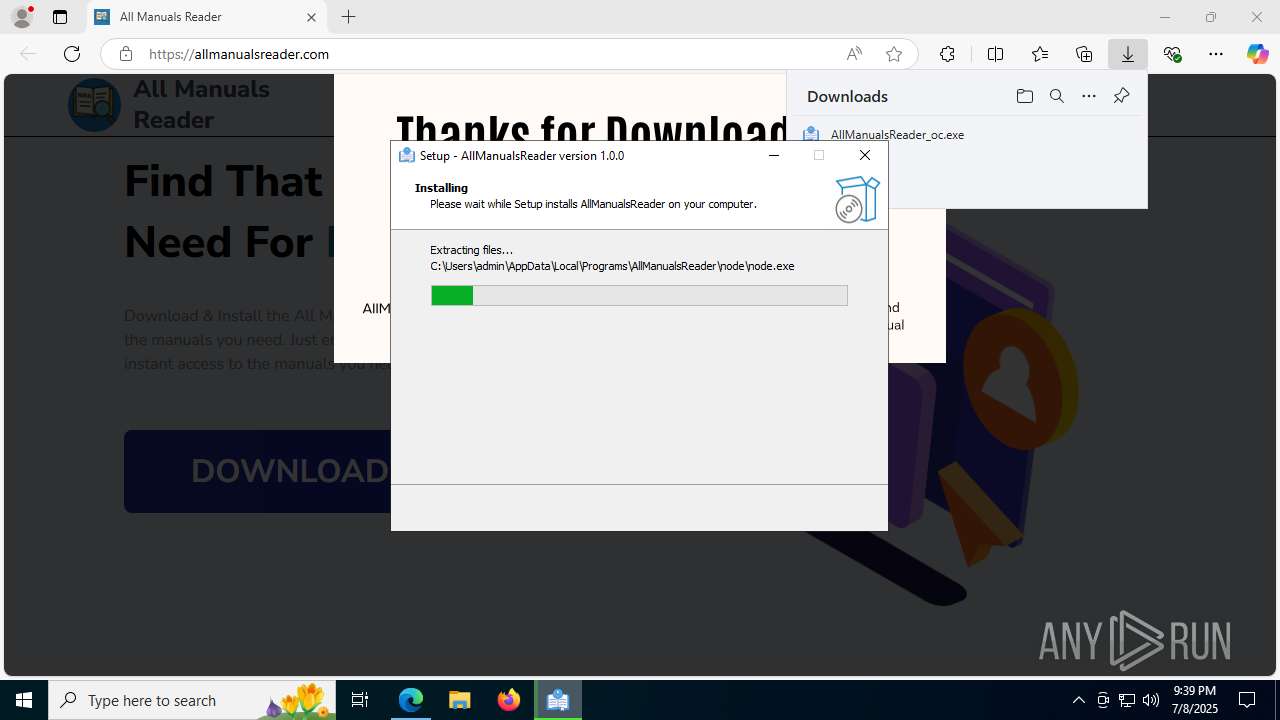The height and width of the screenshot is (720, 1280).
Task: Click the taskbar search box
Action: tap(194, 700)
